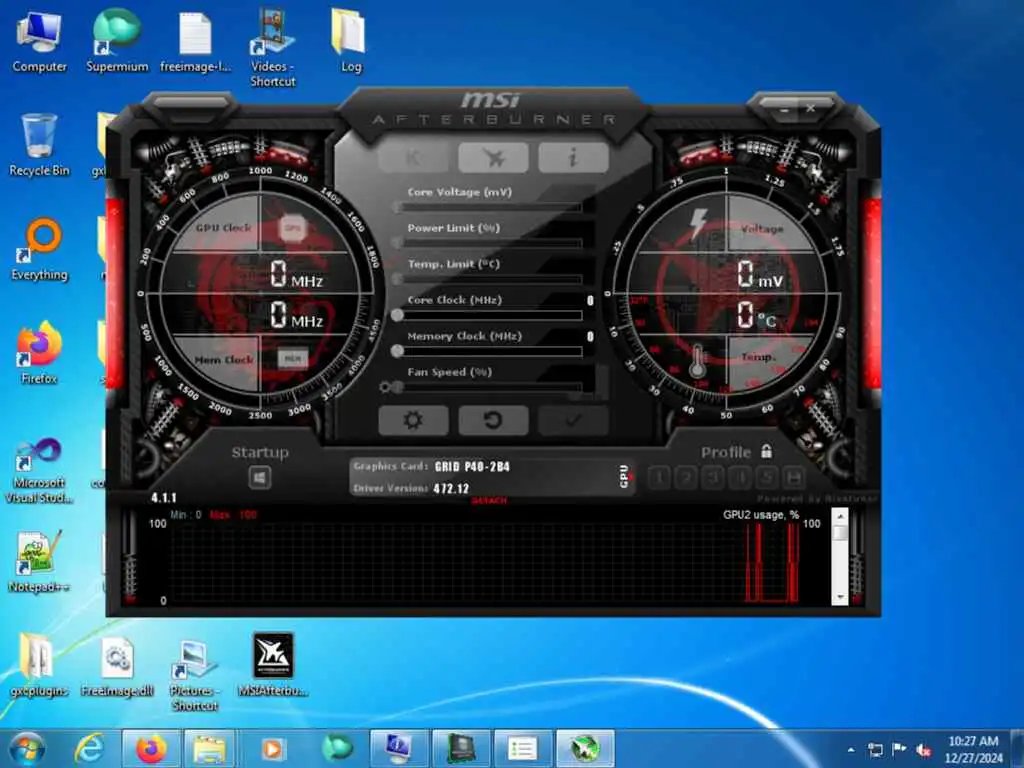
Task: Click the Memory Clock value field
Action: 590,336
